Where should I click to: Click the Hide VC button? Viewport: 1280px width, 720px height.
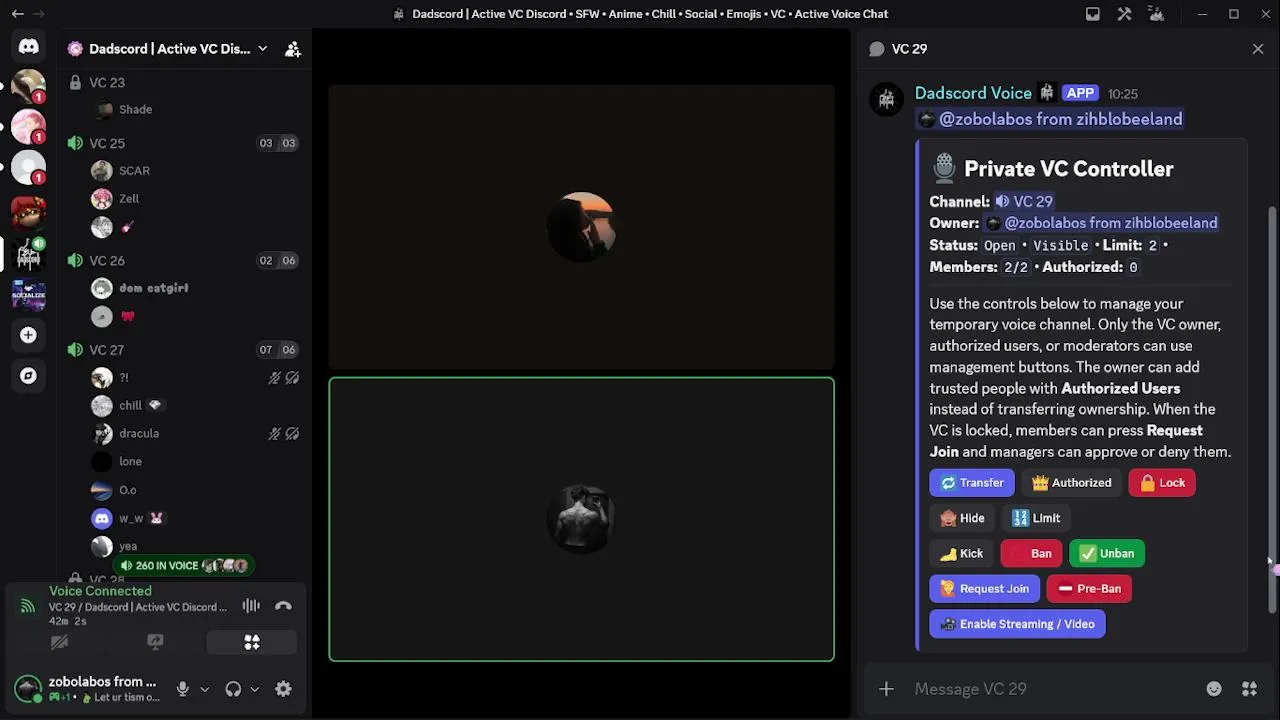click(962, 518)
